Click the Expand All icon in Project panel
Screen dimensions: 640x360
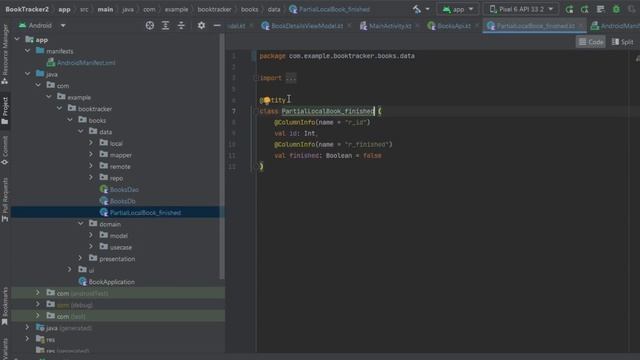tap(165, 25)
